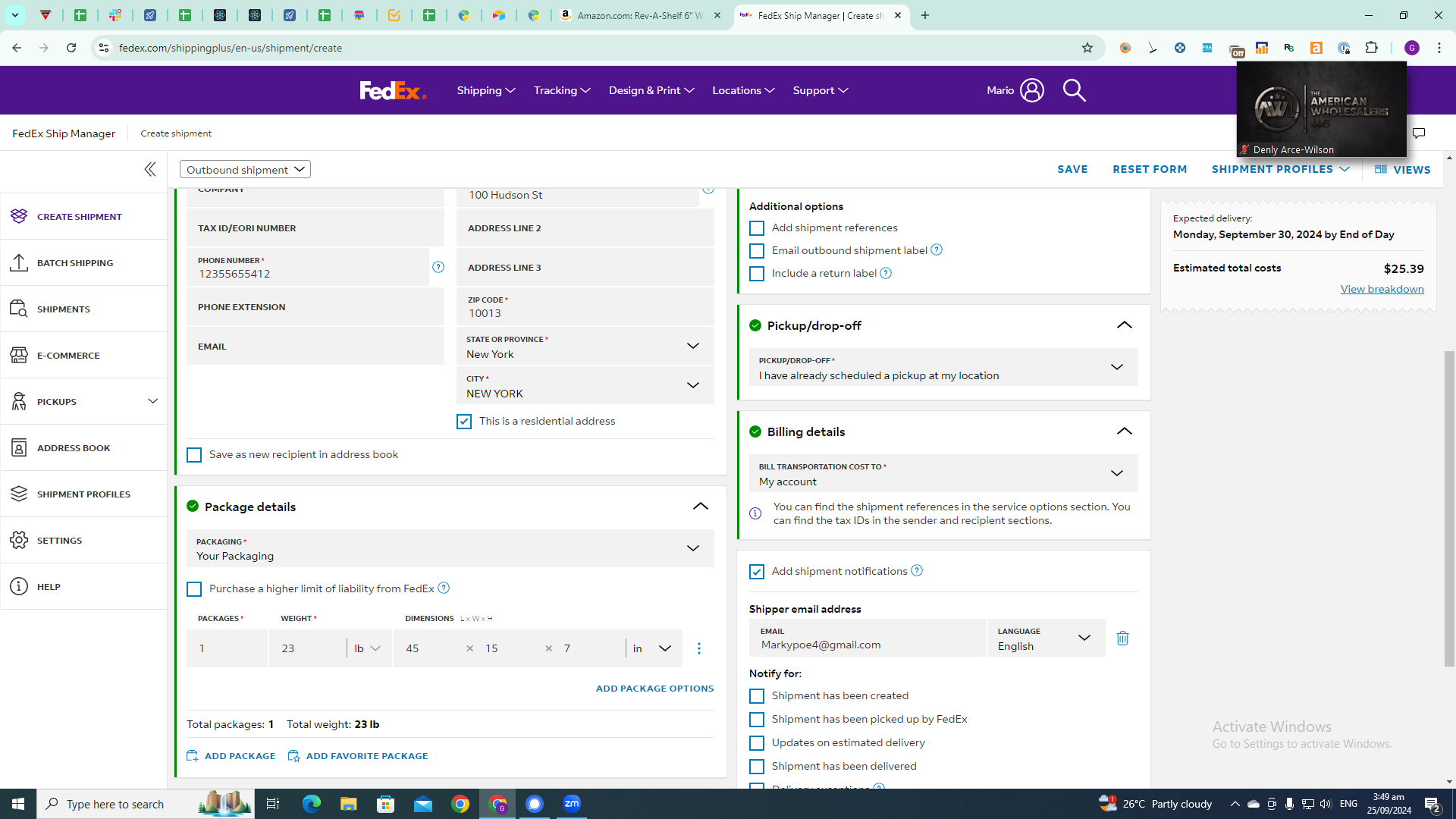Click the package Weight field
The width and height of the screenshot is (1456, 819).
coord(307,648)
